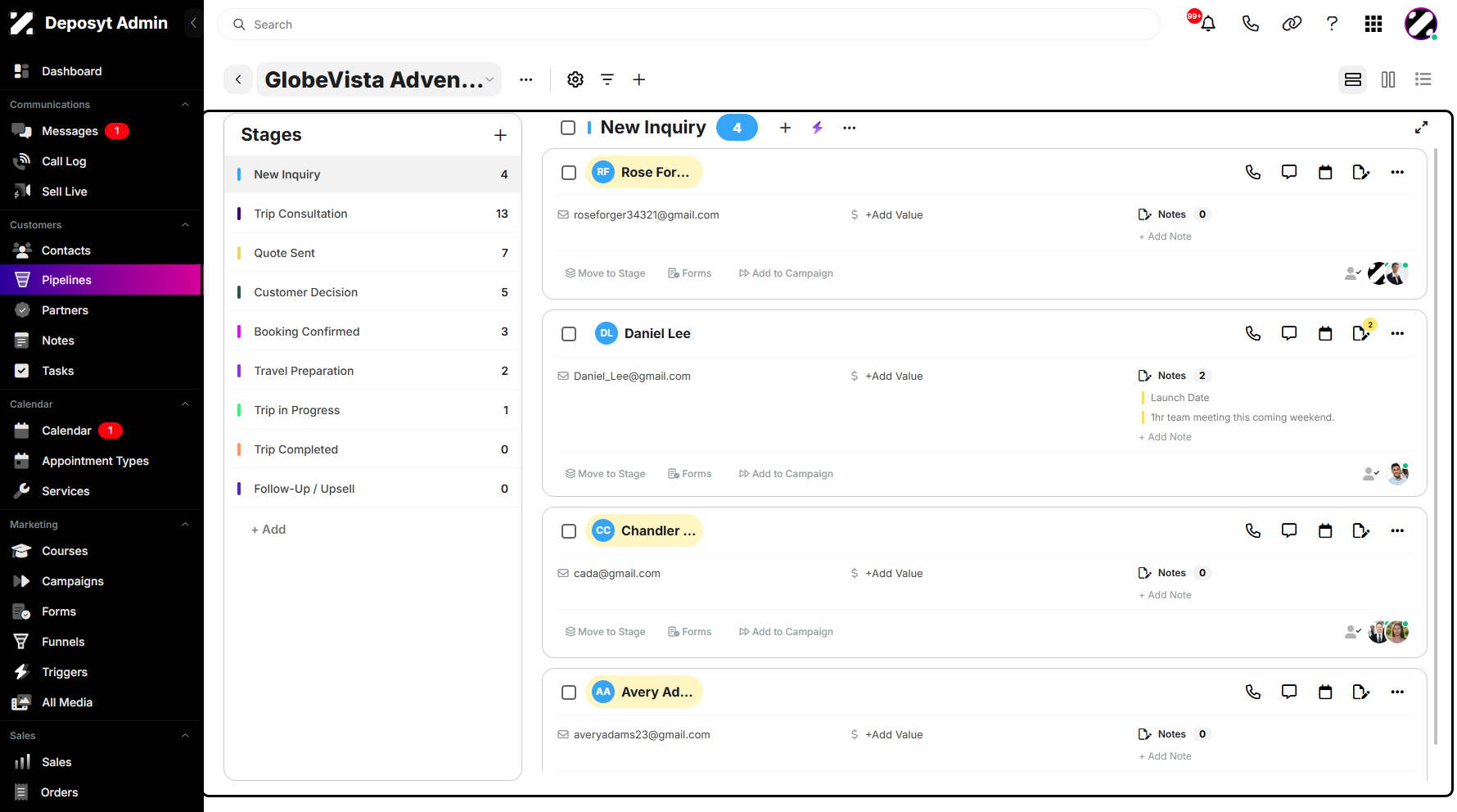
Task: Check the Avery Ad... card checkbox
Action: pos(569,692)
